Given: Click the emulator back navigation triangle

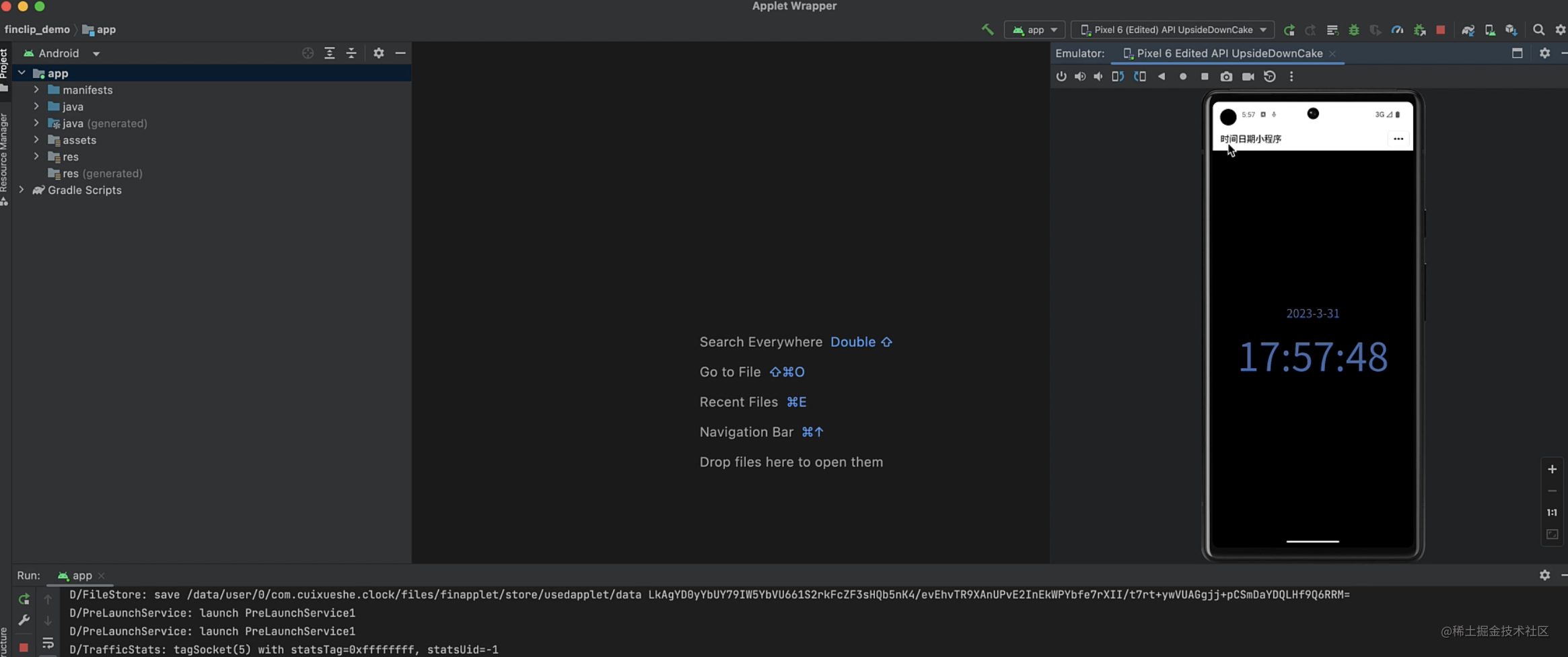Looking at the screenshot, I should (1161, 77).
